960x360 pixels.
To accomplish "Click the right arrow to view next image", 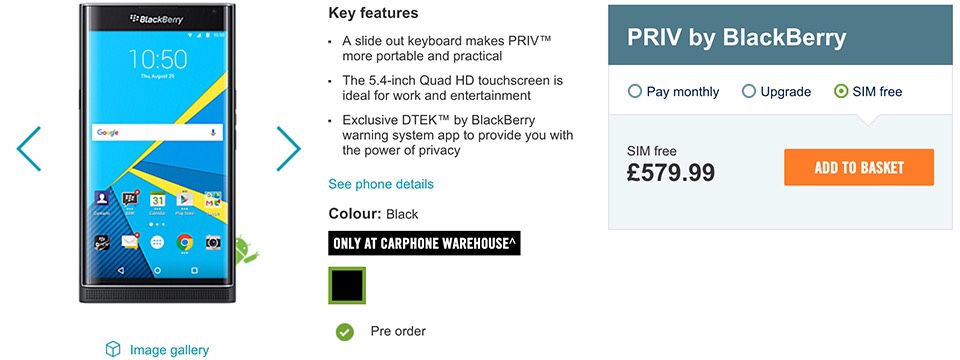I will click(288, 149).
